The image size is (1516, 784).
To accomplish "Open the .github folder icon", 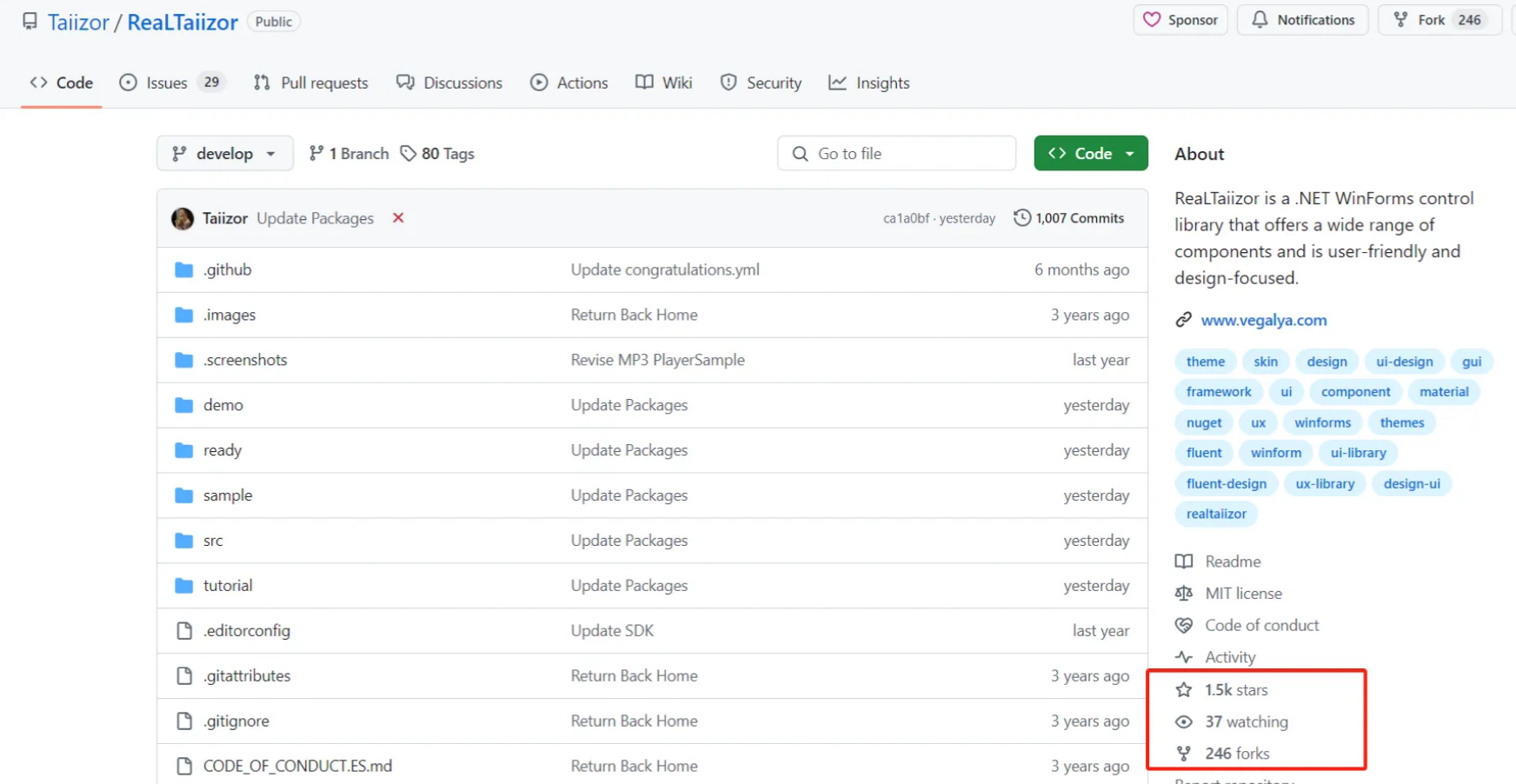I will tap(183, 270).
